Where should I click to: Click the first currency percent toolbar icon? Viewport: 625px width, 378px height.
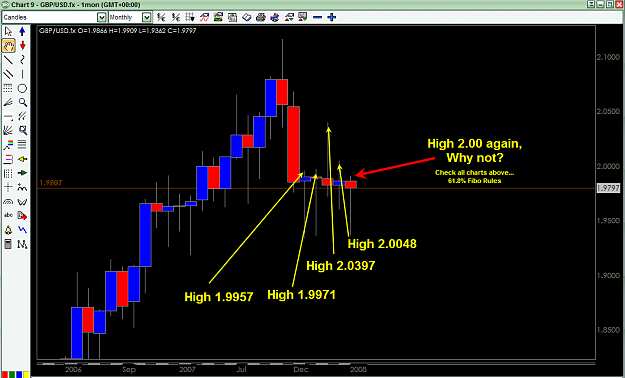pos(161,17)
